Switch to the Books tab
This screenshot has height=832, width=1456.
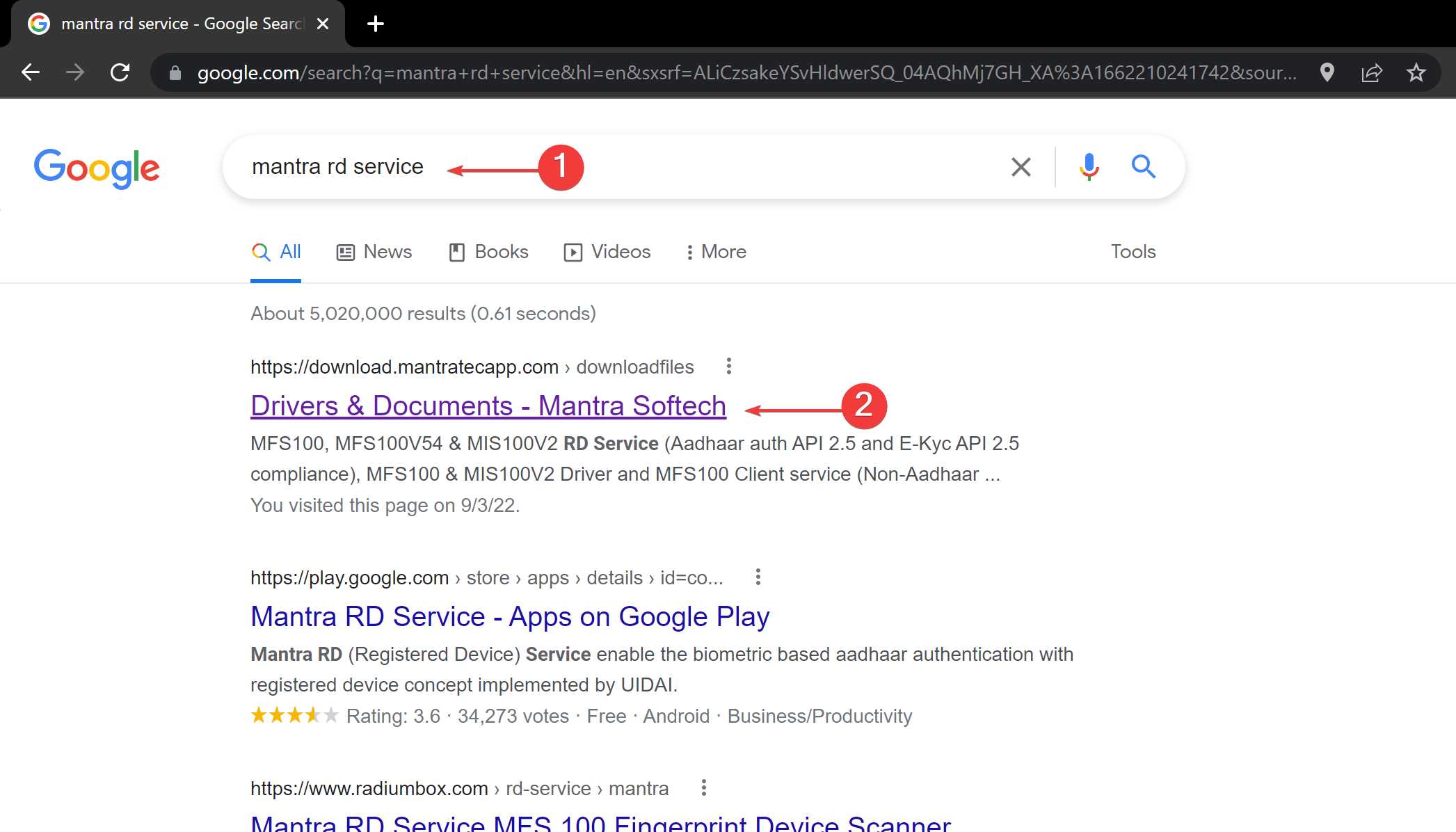(x=488, y=252)
